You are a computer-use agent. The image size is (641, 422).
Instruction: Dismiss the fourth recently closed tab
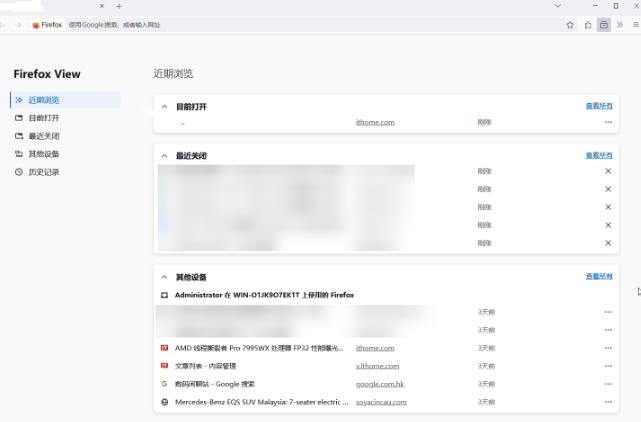pos(608,225)
